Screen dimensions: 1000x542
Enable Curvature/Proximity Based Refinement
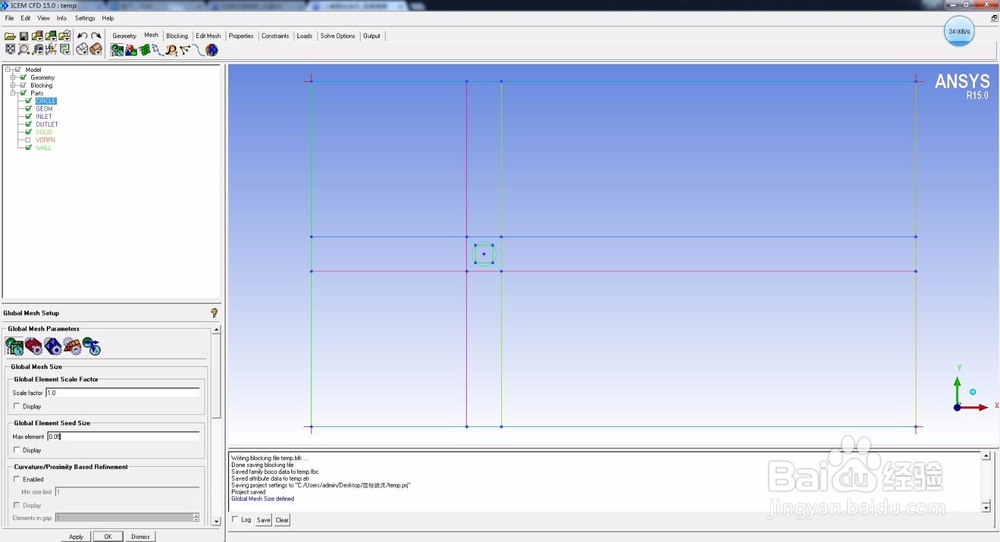(x=17, y=479)
